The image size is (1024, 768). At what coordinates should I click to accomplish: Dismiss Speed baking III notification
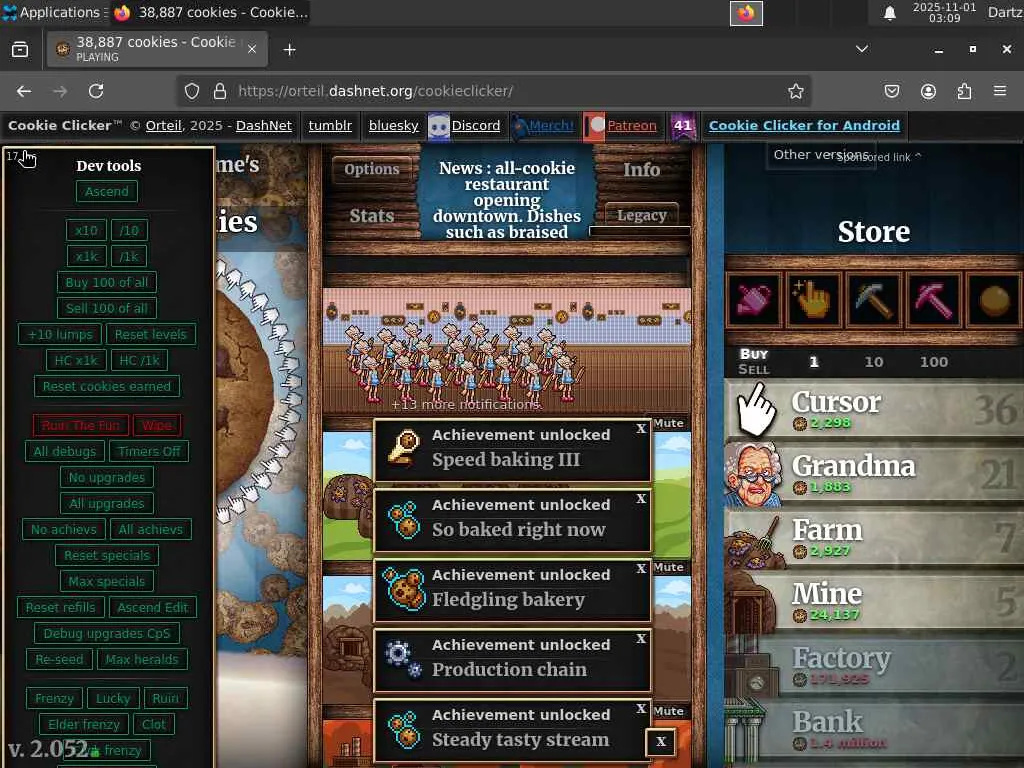tap(641, 429)
